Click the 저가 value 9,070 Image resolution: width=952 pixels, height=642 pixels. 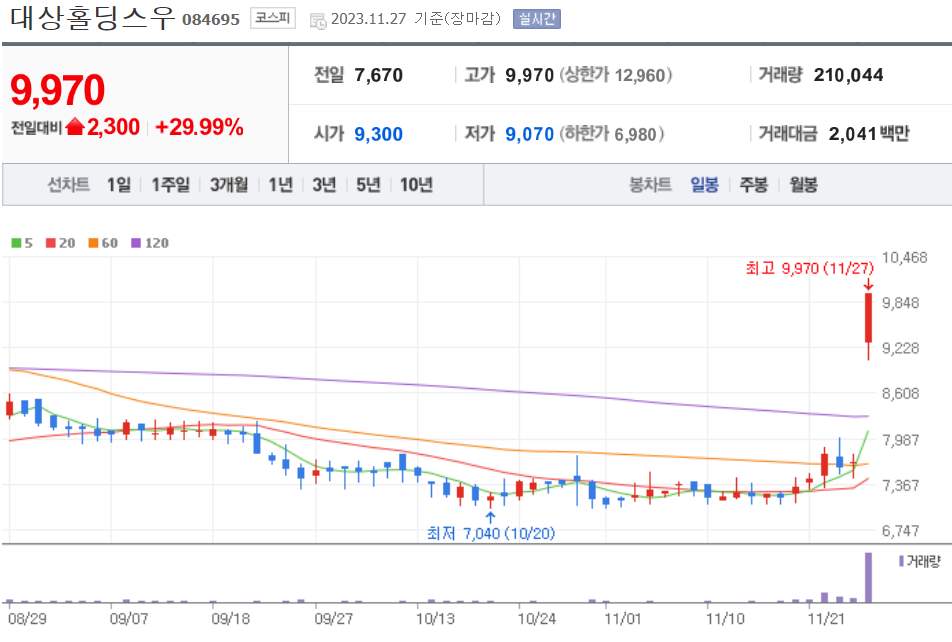tap(529, 134)
